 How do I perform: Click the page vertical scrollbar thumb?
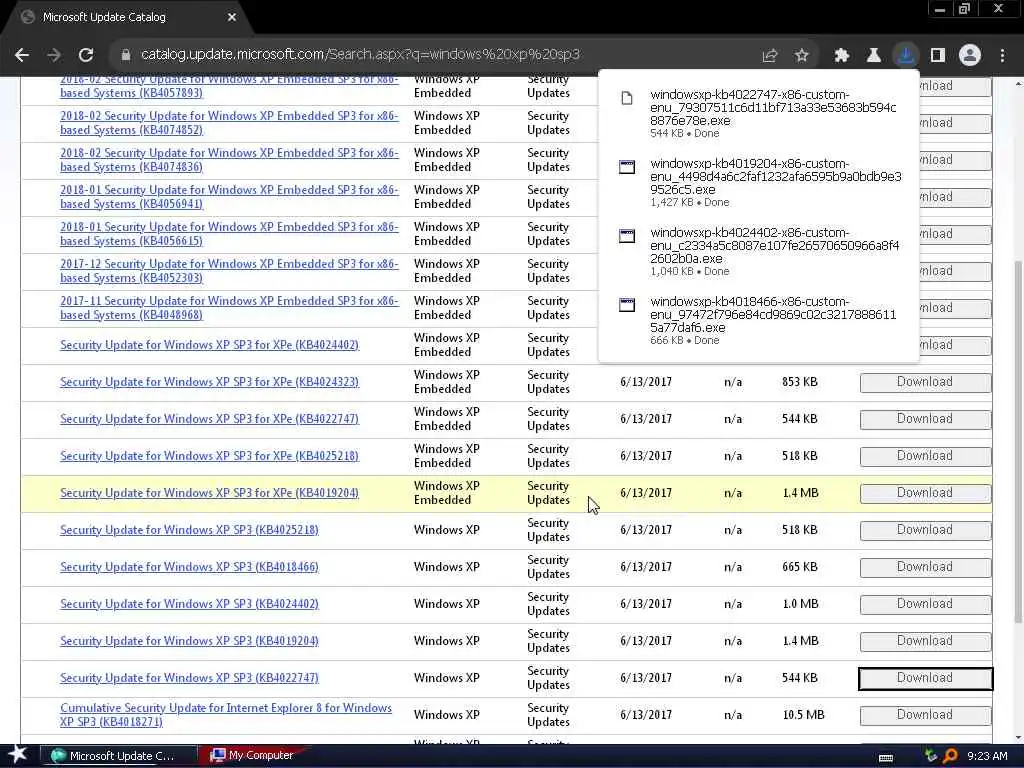(x=1018, y=441)
